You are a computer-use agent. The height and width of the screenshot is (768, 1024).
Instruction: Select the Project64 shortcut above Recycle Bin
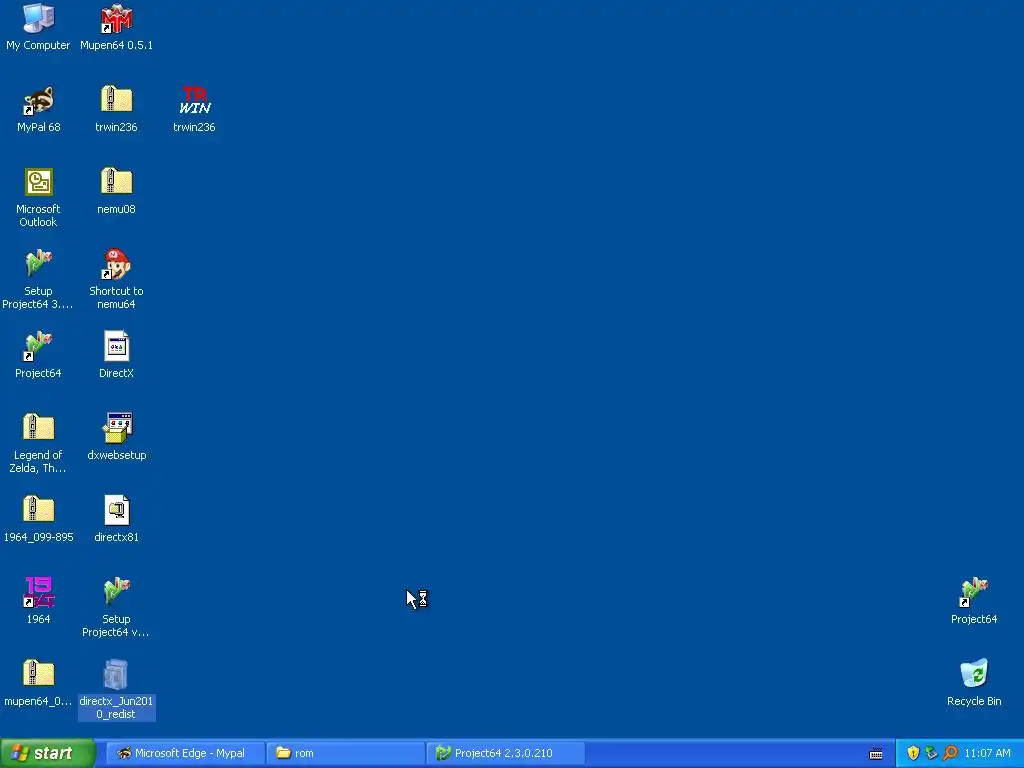pos(974,592)
